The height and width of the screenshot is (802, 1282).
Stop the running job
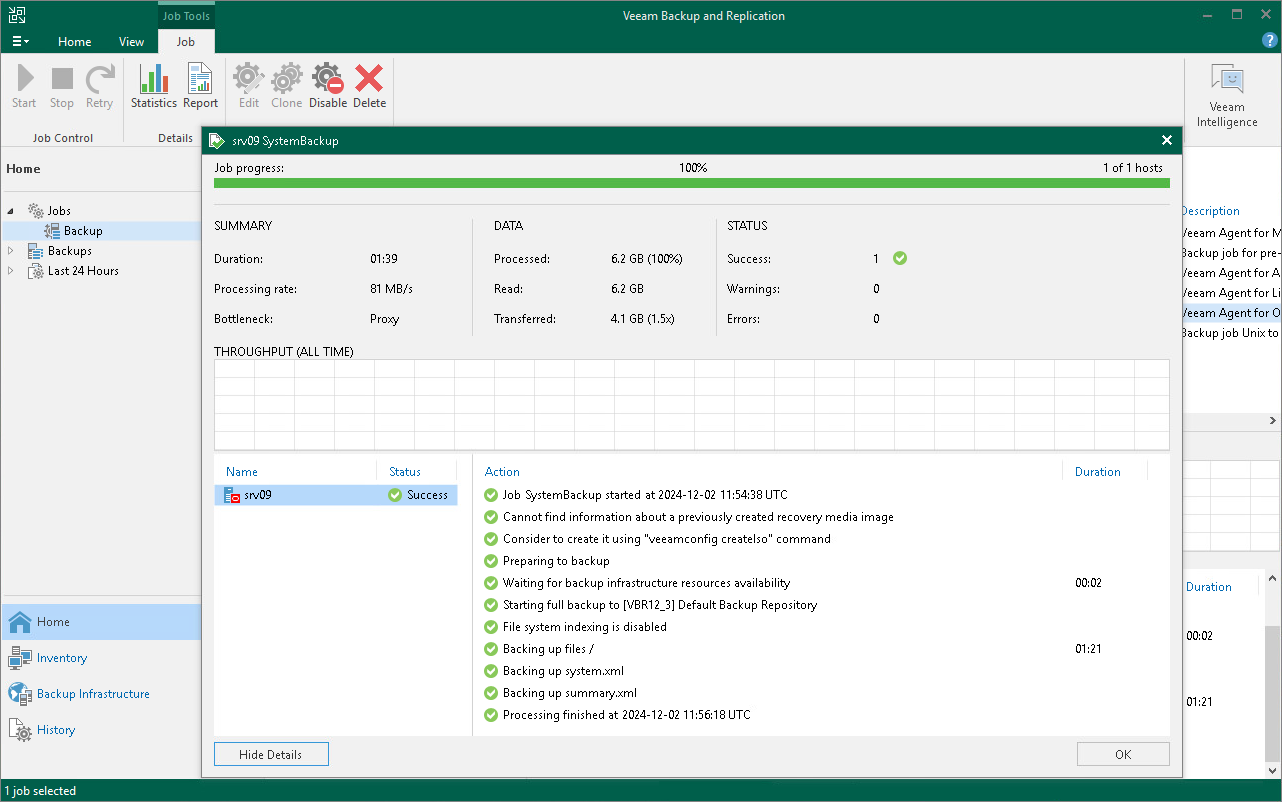coord(61,85)
